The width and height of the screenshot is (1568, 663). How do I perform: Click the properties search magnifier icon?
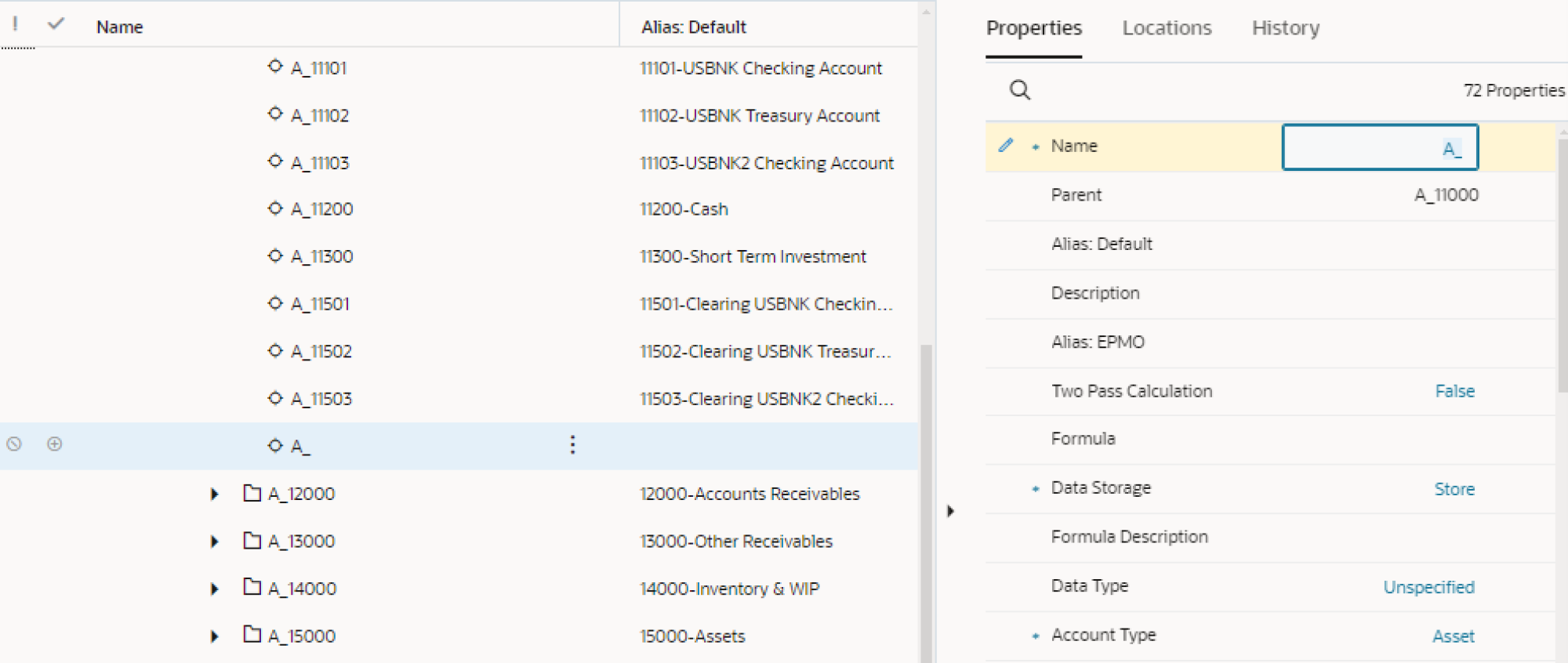click(x=1020, y=90)
